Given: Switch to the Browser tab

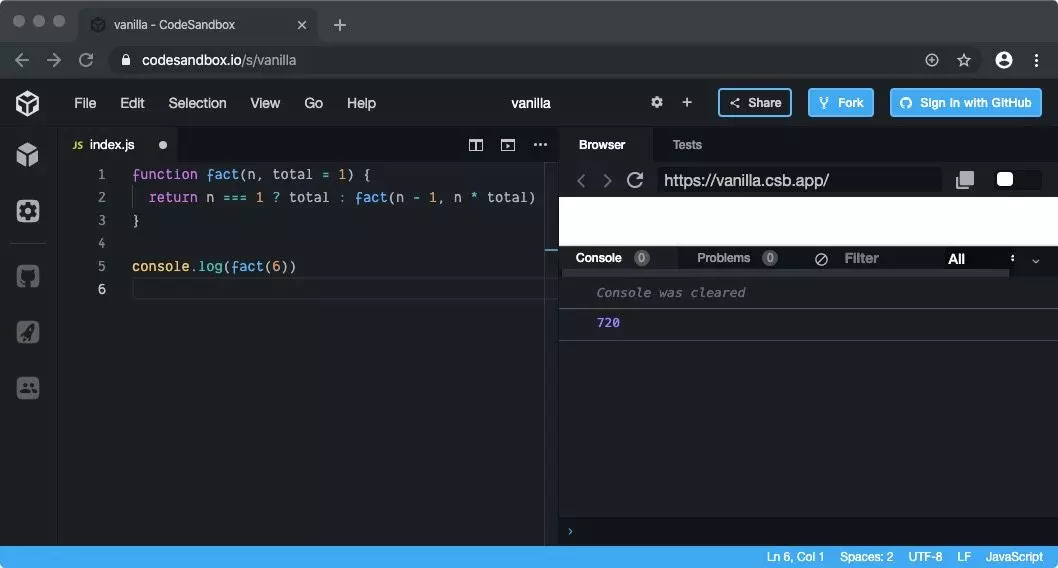Looking at the screenshot, I should click(602, 144).
